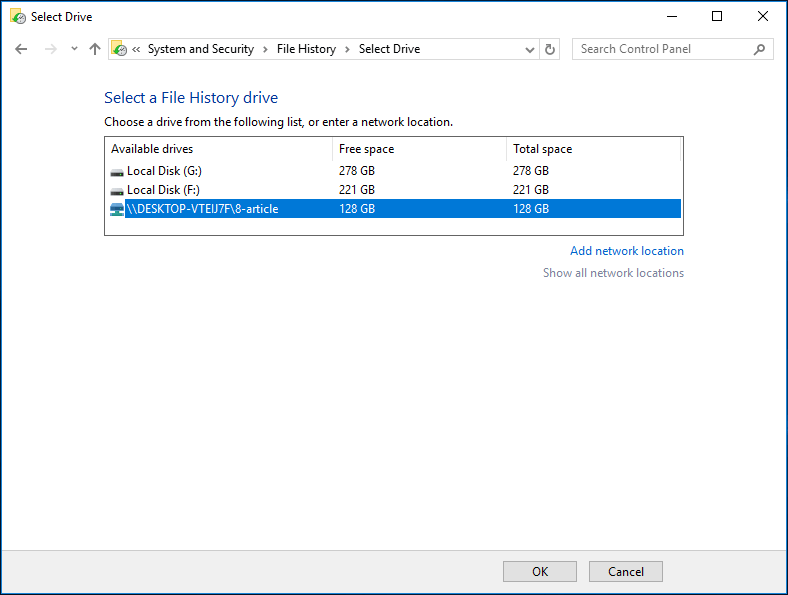Image resolution: width=788 pixels, height=595 pixels.
Task: Click Show all network locations link
Action: tap(613, 273)
